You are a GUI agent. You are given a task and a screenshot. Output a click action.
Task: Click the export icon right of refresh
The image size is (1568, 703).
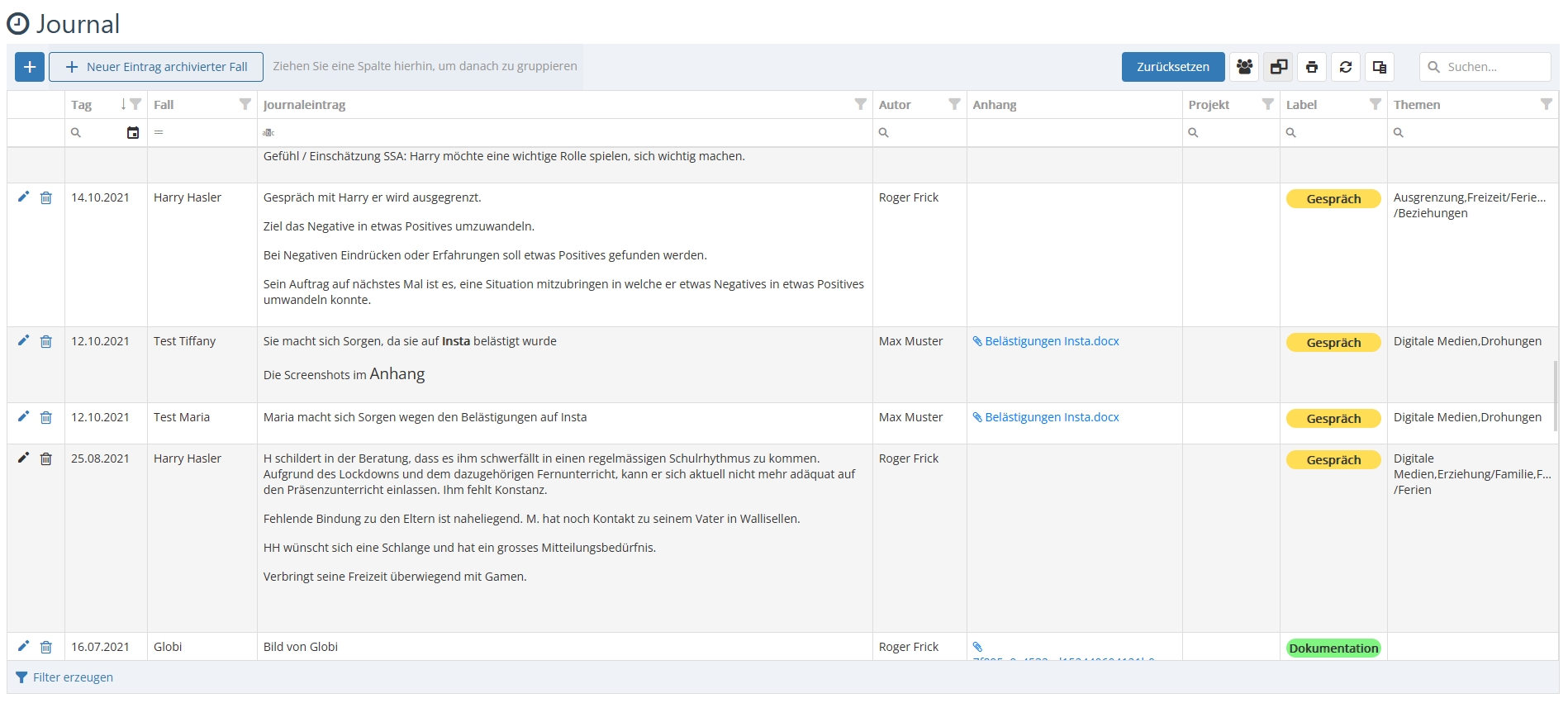tap(1379, 67)
